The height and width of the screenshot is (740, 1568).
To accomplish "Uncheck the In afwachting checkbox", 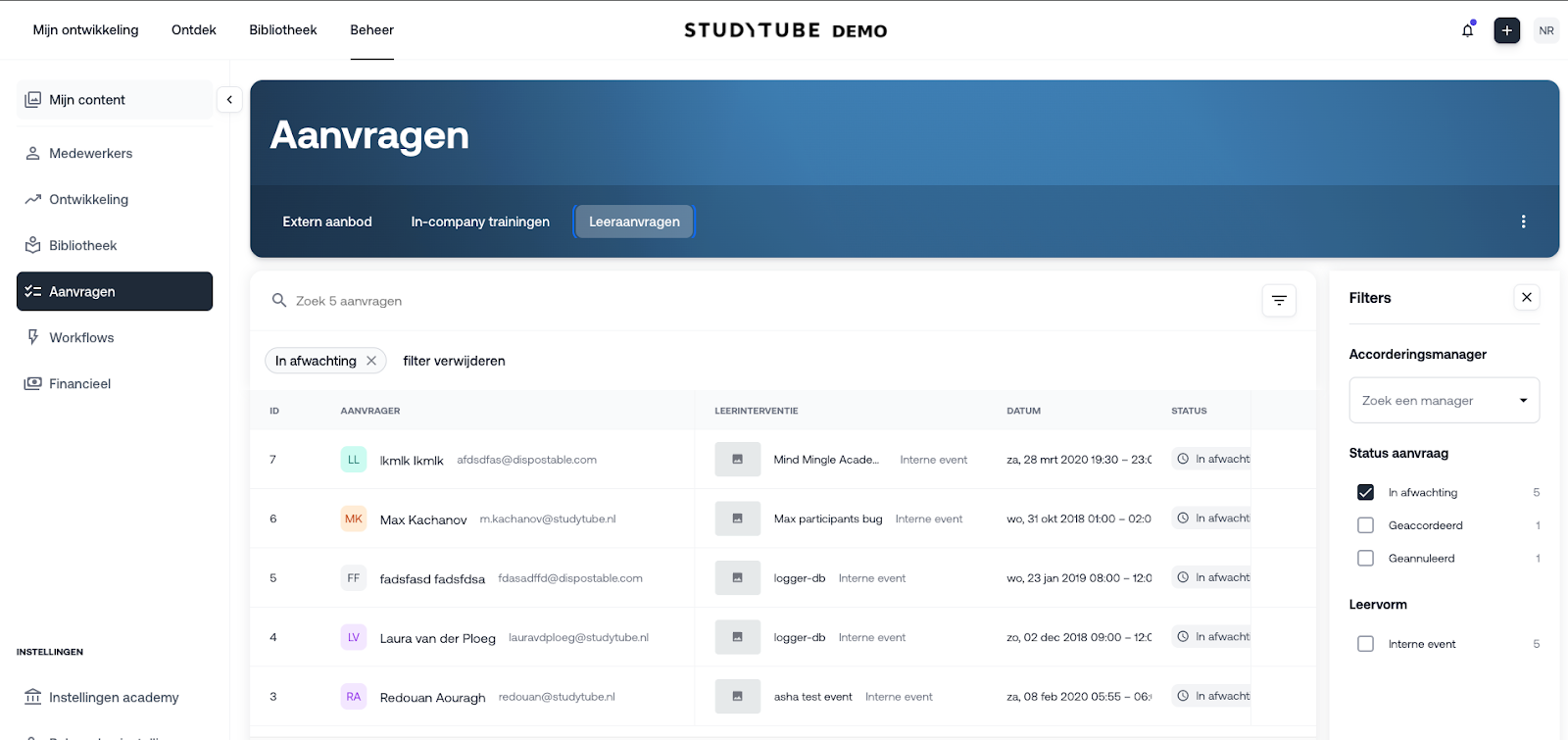I will (1365, 492).
